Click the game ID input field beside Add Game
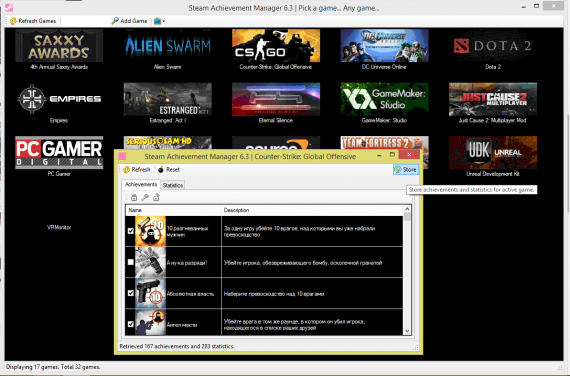The width and height of the screenshot is (570, 376). pyautogui.click(x=85, y=21)
